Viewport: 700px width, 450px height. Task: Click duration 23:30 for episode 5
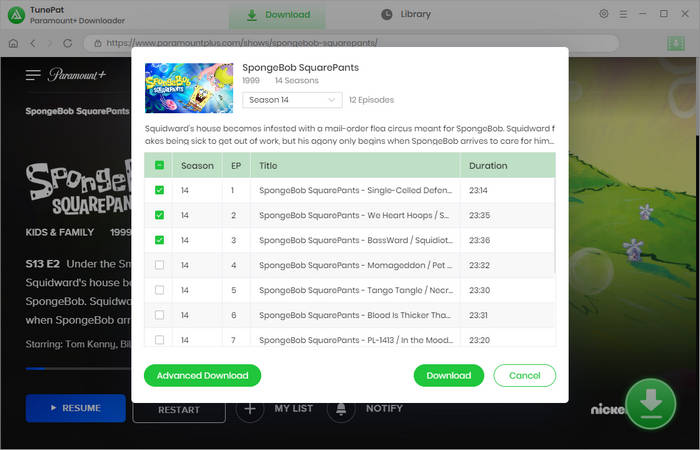[x=479, y=290]
